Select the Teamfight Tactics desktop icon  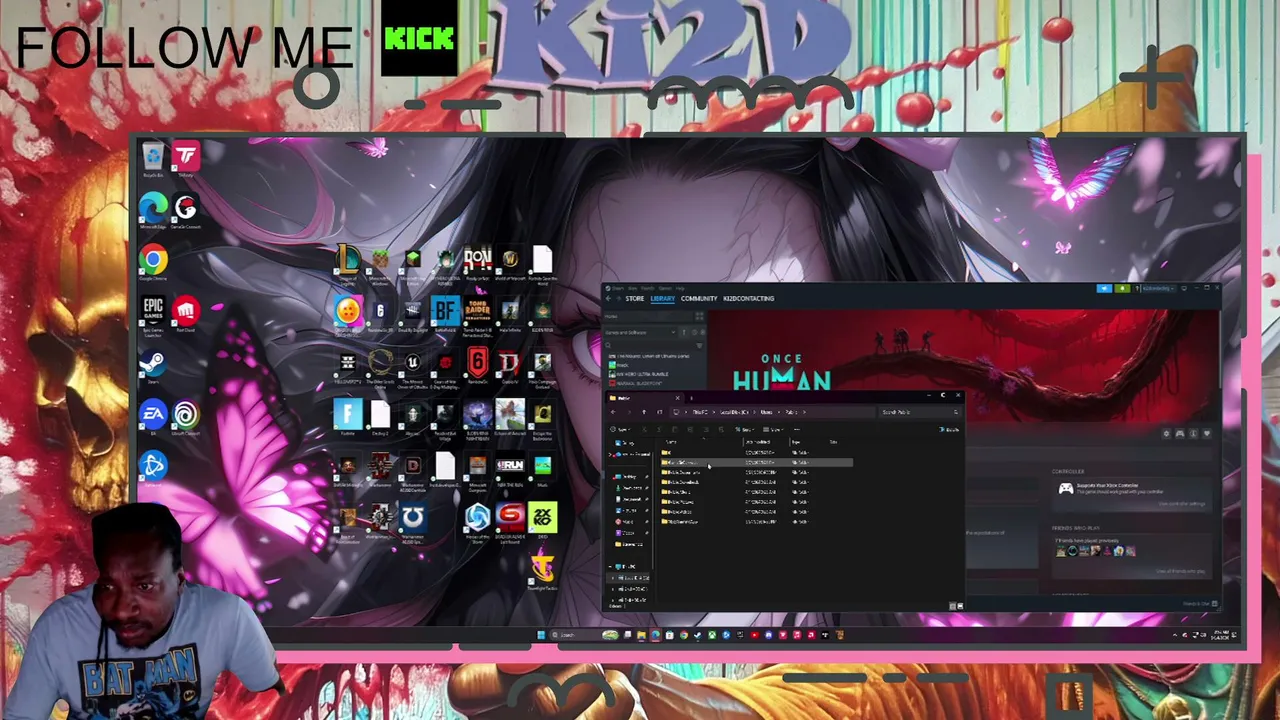point(542,570)
